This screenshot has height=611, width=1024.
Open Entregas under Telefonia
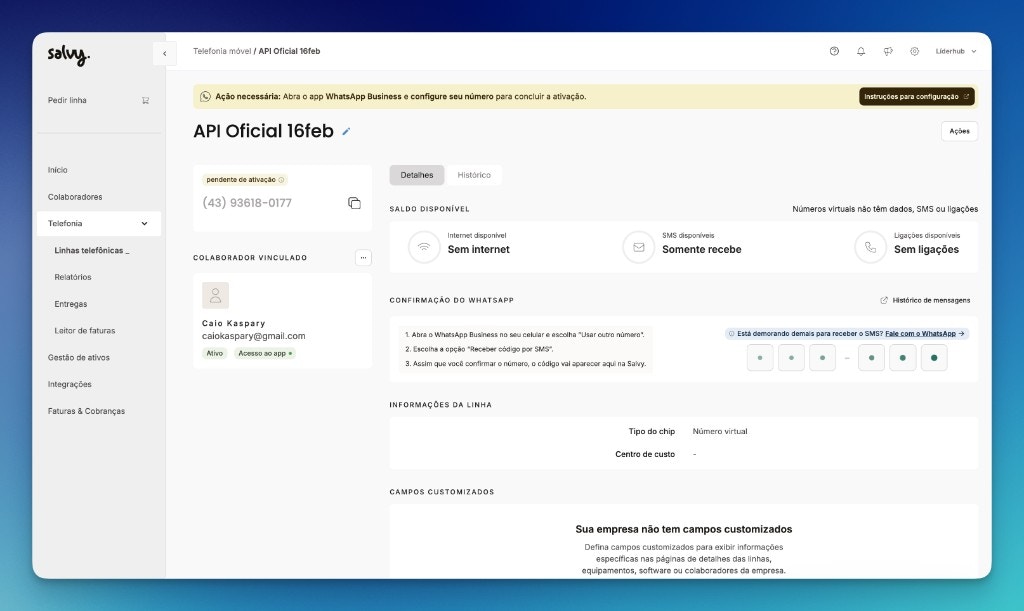[x=71, y=304]
